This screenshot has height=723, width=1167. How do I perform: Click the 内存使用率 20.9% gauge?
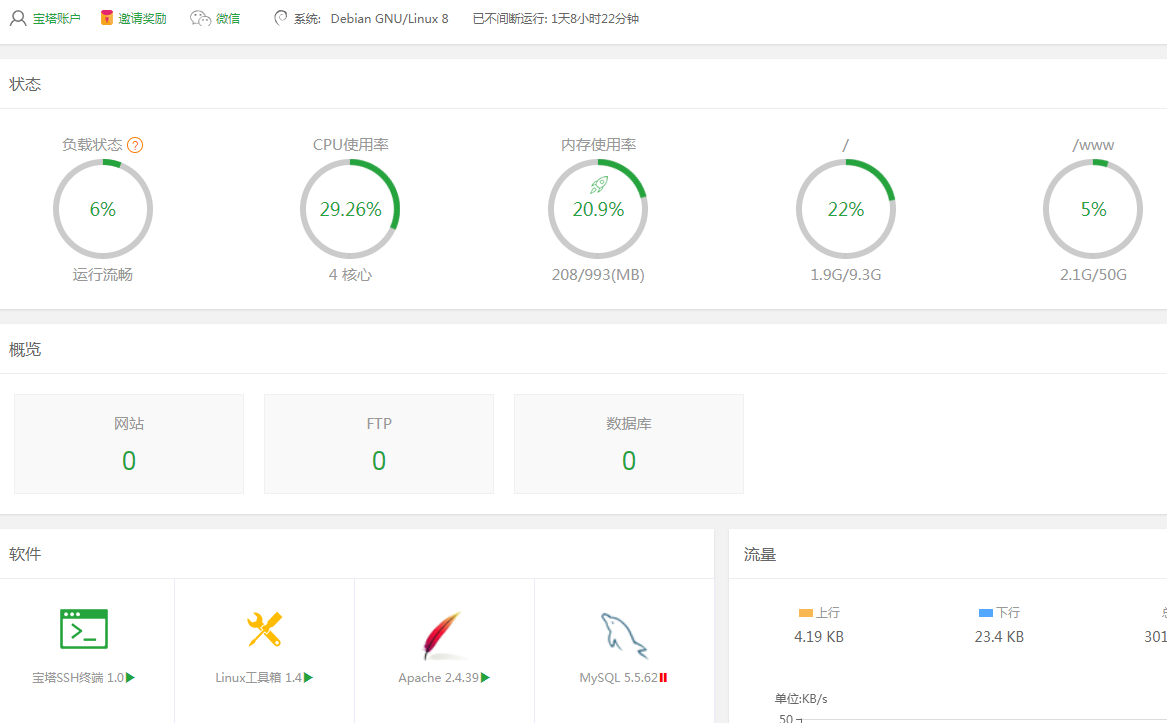598,209
